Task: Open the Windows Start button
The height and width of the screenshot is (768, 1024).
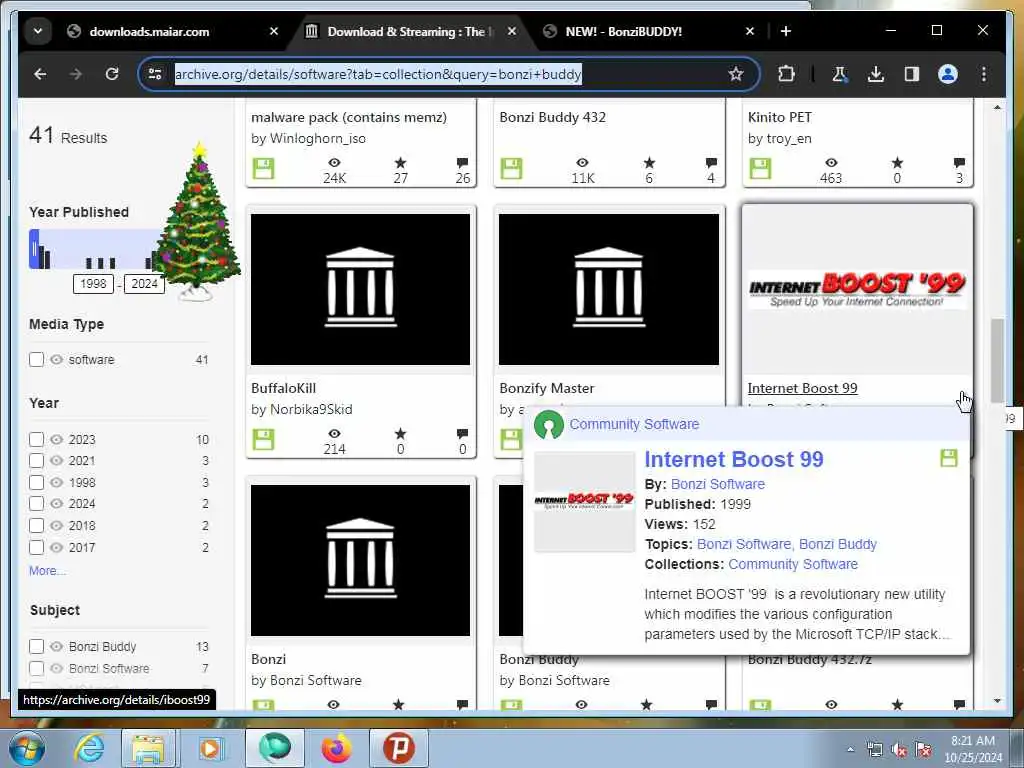Action: [26, 748]
